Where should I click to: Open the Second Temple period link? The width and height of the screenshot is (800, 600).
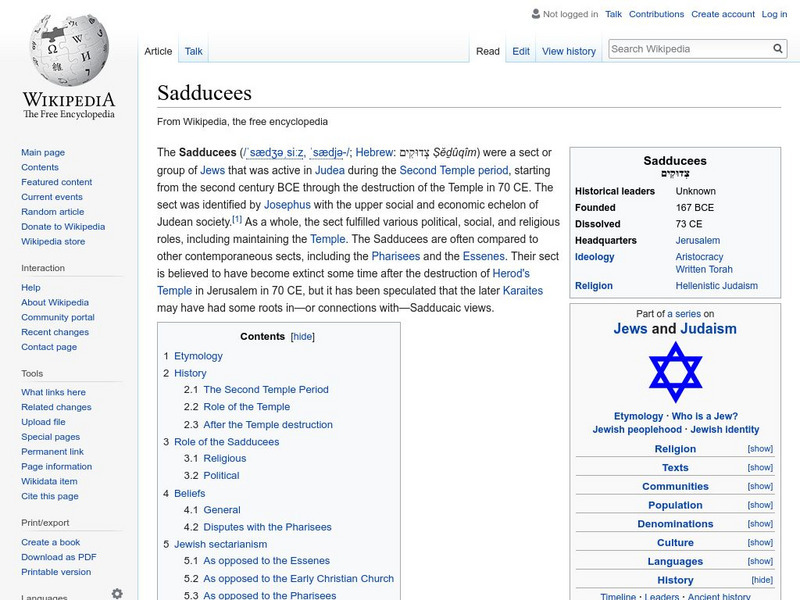[x=454, y=170]
